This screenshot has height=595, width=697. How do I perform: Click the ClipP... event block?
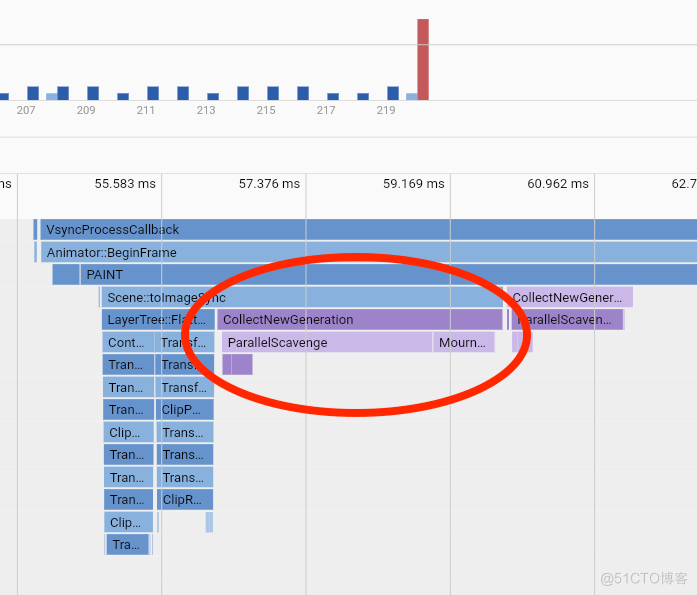(x=185, y=410)
